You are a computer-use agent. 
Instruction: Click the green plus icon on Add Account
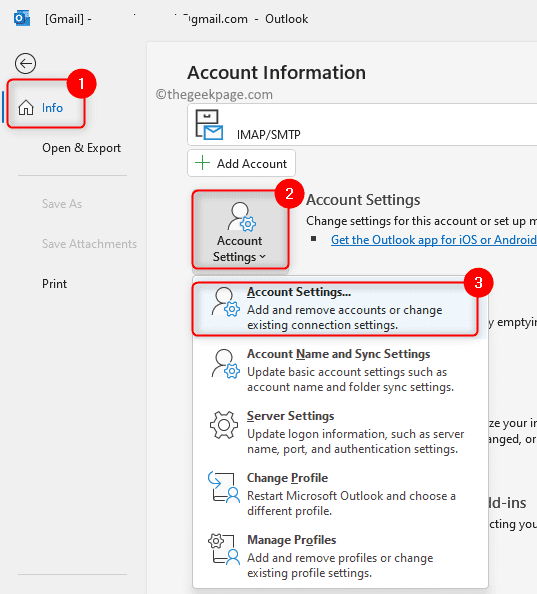tap(202, 163)
